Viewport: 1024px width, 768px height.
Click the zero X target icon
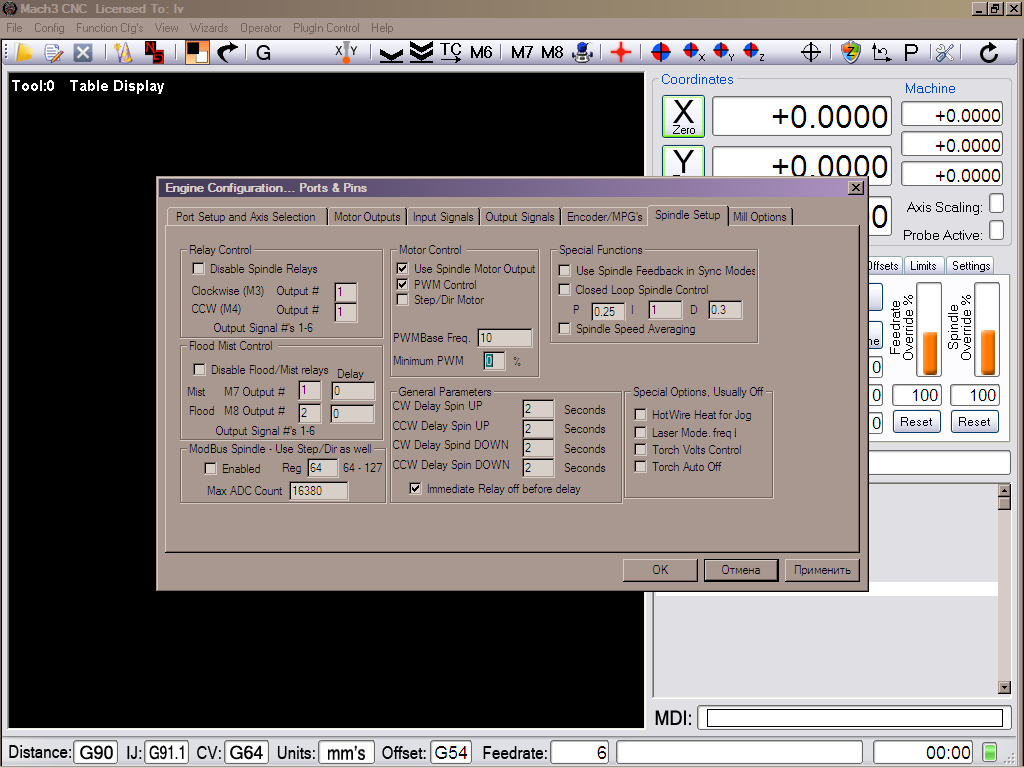tap(693, 52)
